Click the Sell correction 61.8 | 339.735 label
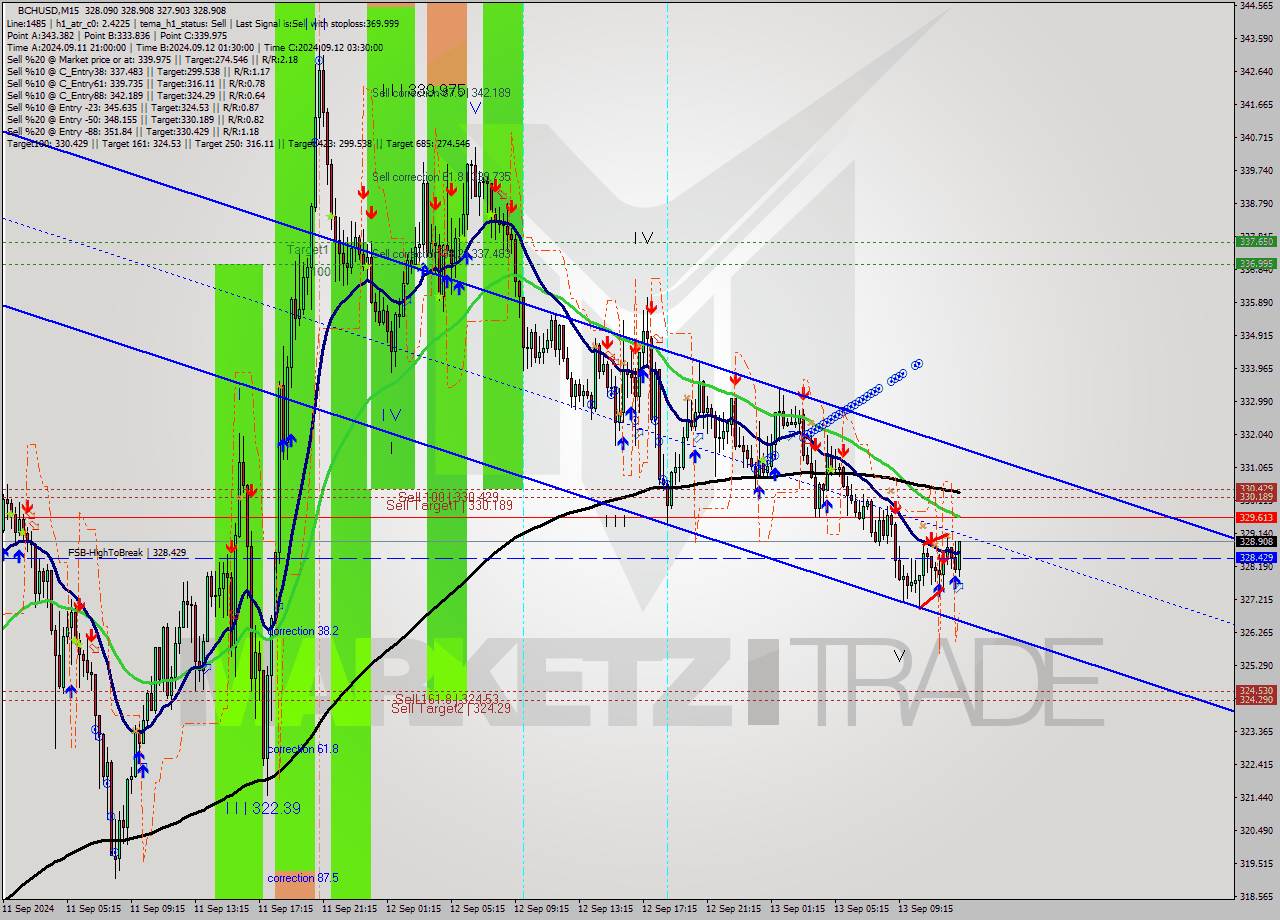Image resolution: width=1280 pixels, height=920 pixels. pos(441,177)
